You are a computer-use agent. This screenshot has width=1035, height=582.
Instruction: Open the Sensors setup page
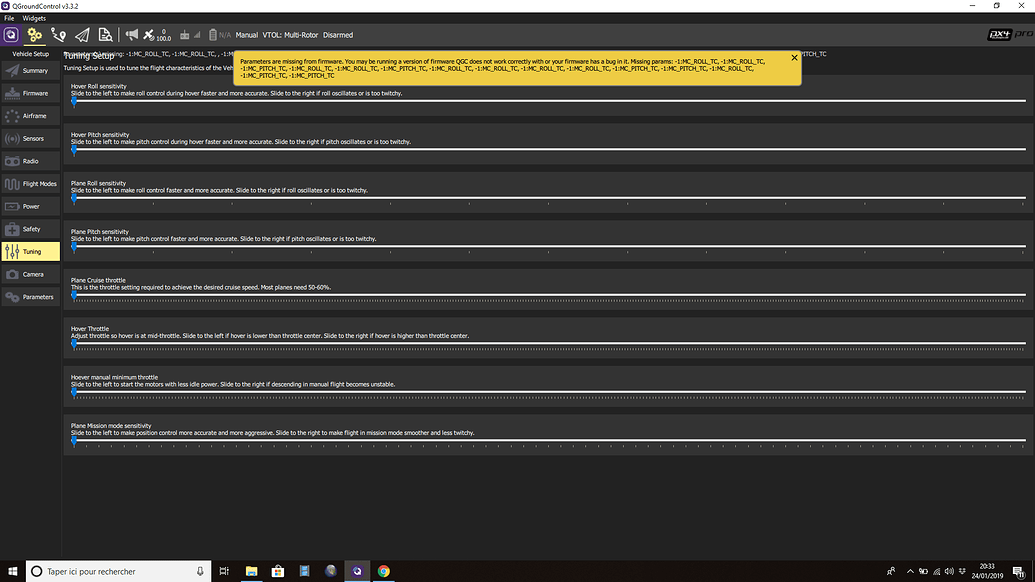30,139
